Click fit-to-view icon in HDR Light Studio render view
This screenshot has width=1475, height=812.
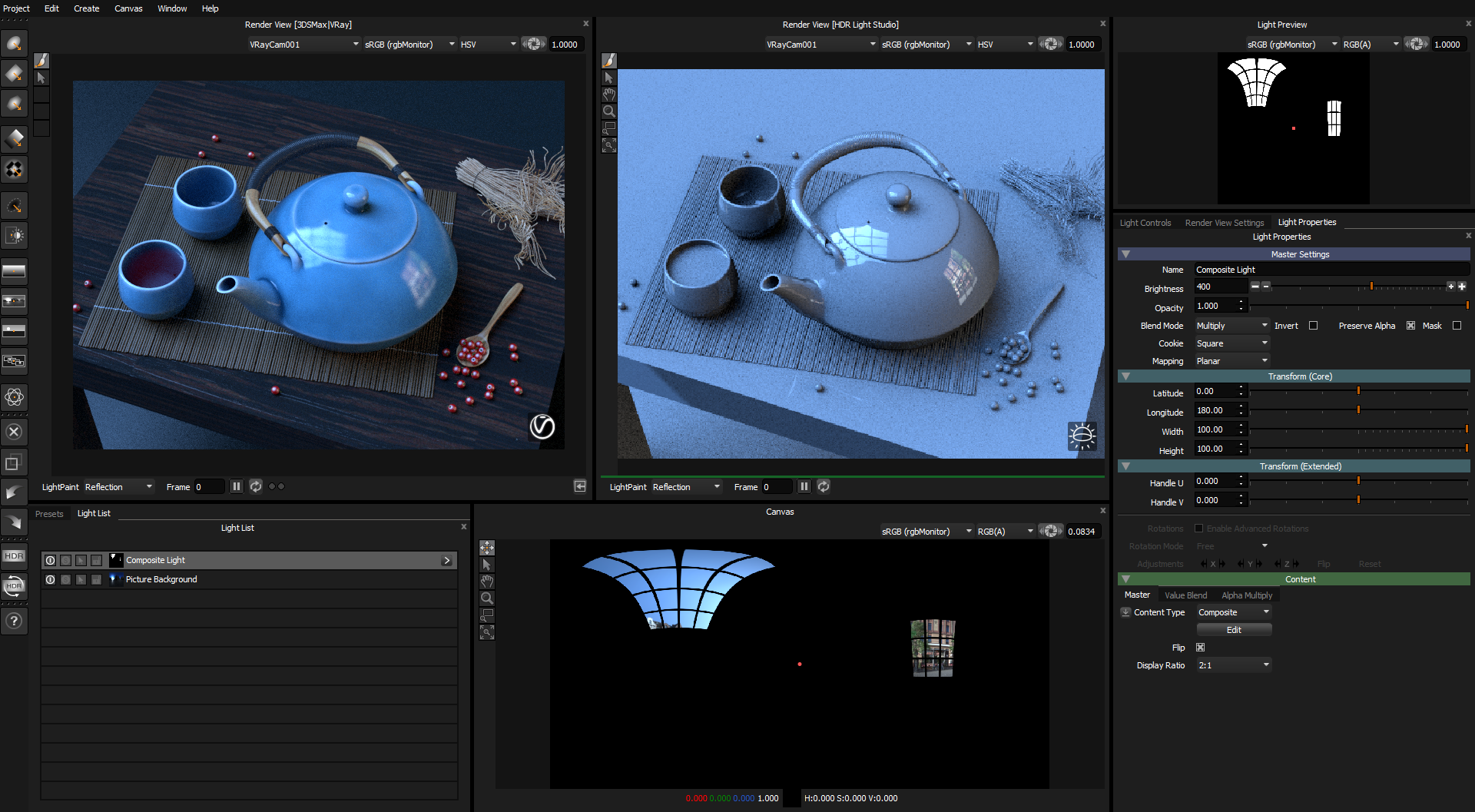point(609,145)
